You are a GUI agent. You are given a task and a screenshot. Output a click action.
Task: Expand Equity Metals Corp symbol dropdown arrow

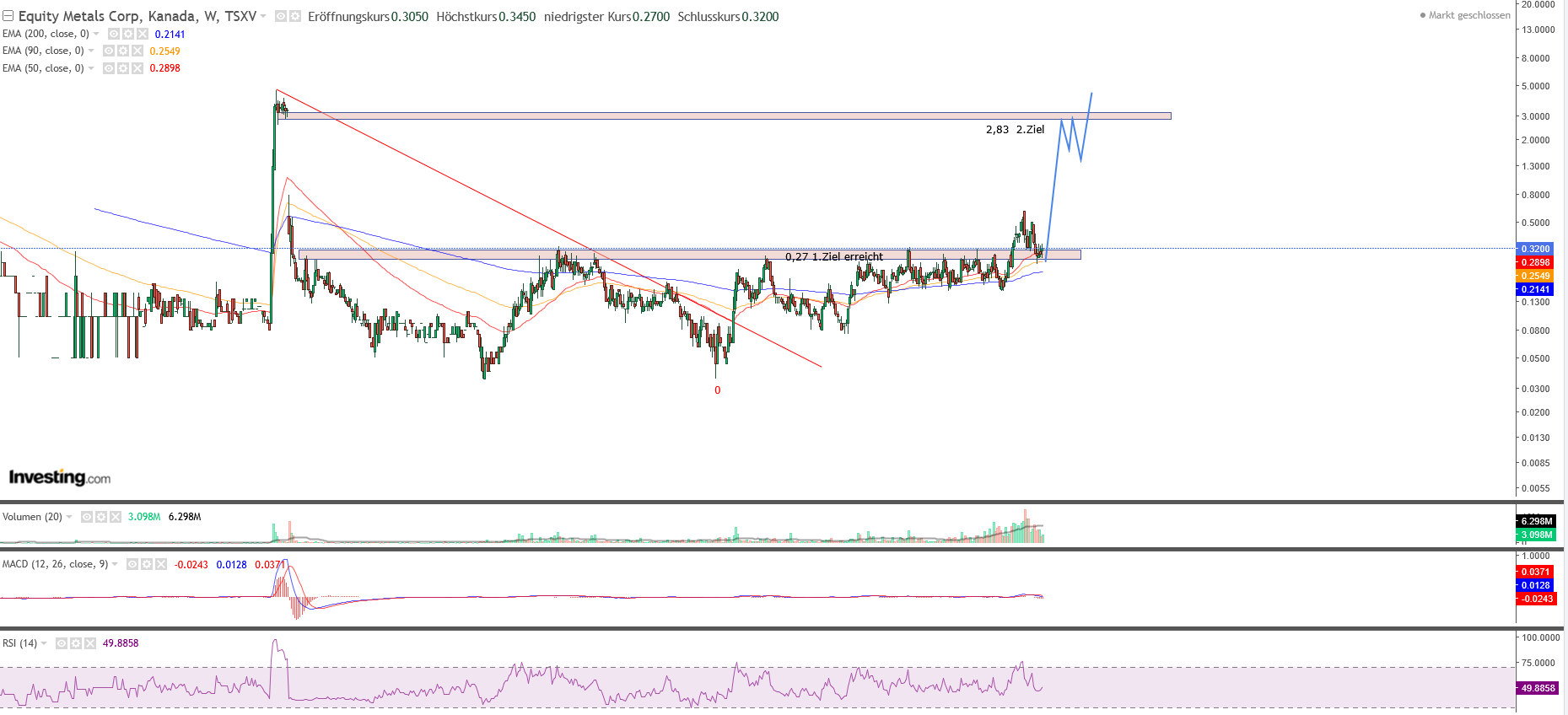[x=263, y=16]
